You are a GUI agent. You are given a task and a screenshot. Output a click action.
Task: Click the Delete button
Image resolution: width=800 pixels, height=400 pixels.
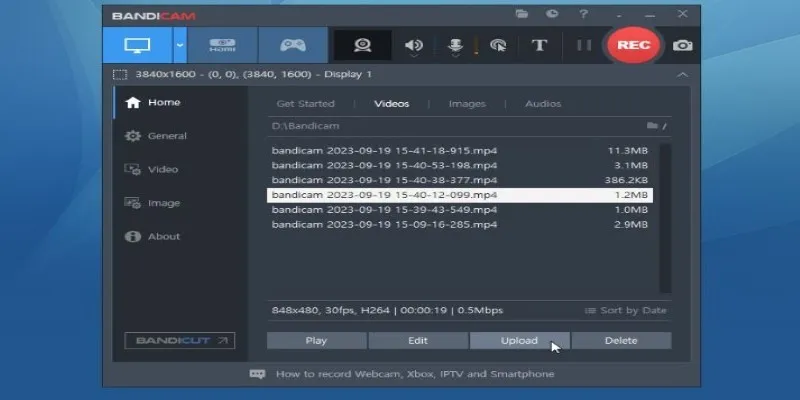(x=621, y=340)
